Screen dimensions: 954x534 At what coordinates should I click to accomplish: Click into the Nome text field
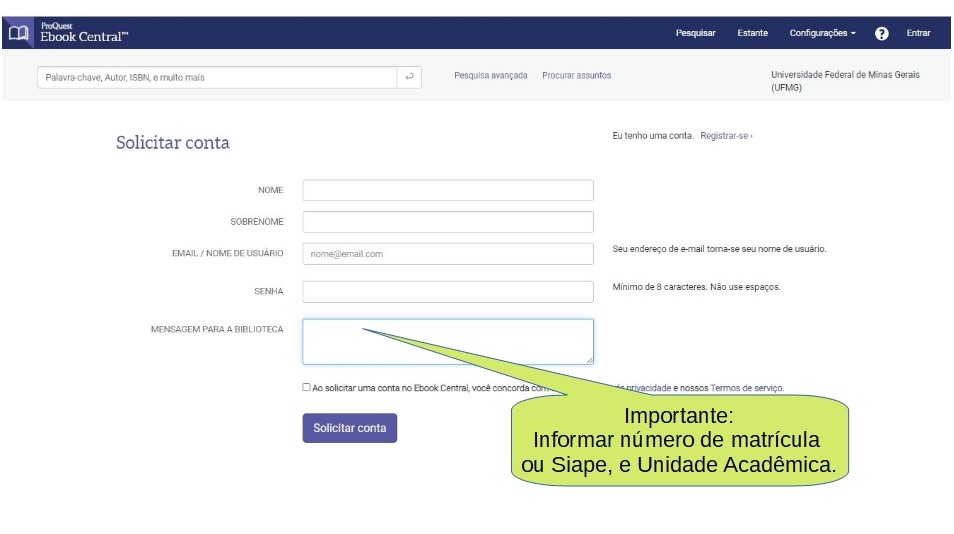[x=447, y=190]
